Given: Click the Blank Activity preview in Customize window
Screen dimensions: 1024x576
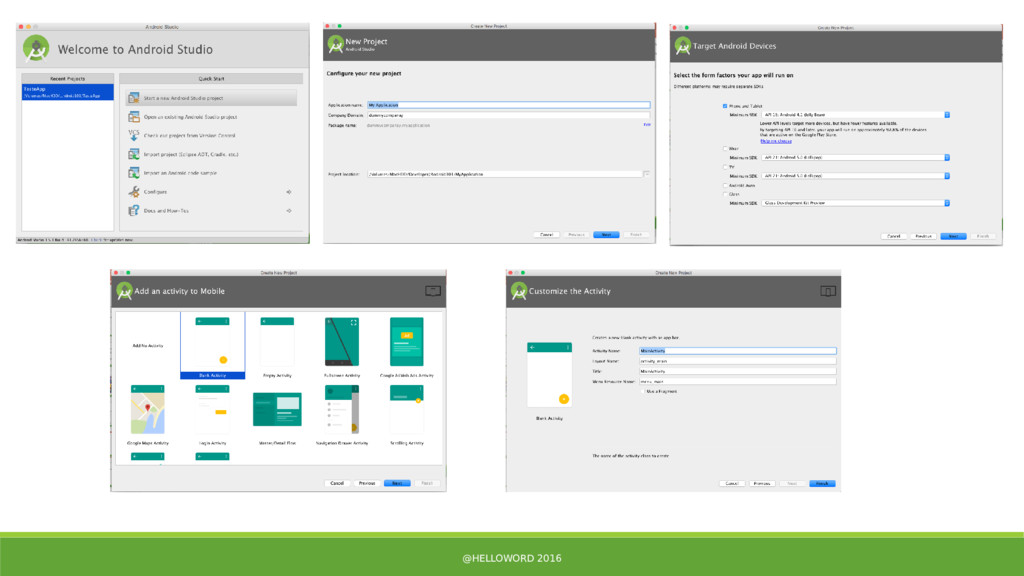Looking at the screenshot, I should [x=549, y=375].
